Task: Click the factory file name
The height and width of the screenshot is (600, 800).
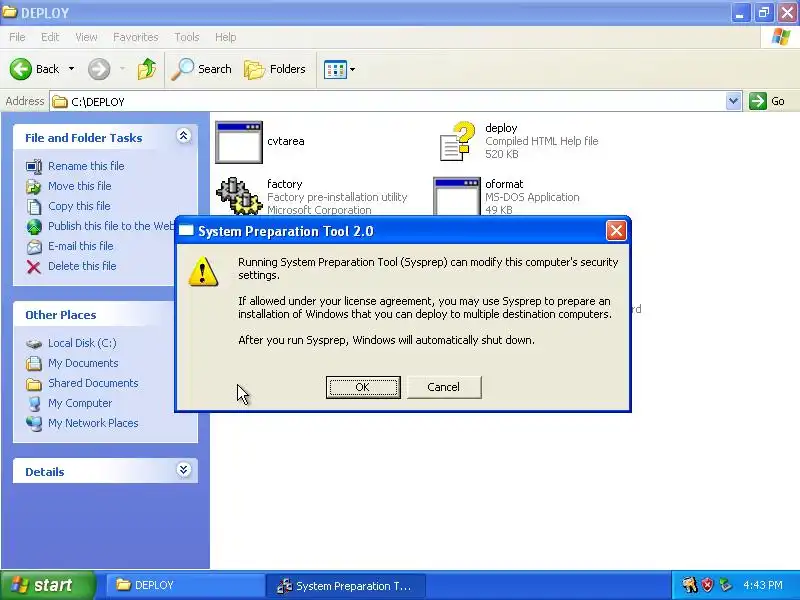Action: [x=285, y=184]
